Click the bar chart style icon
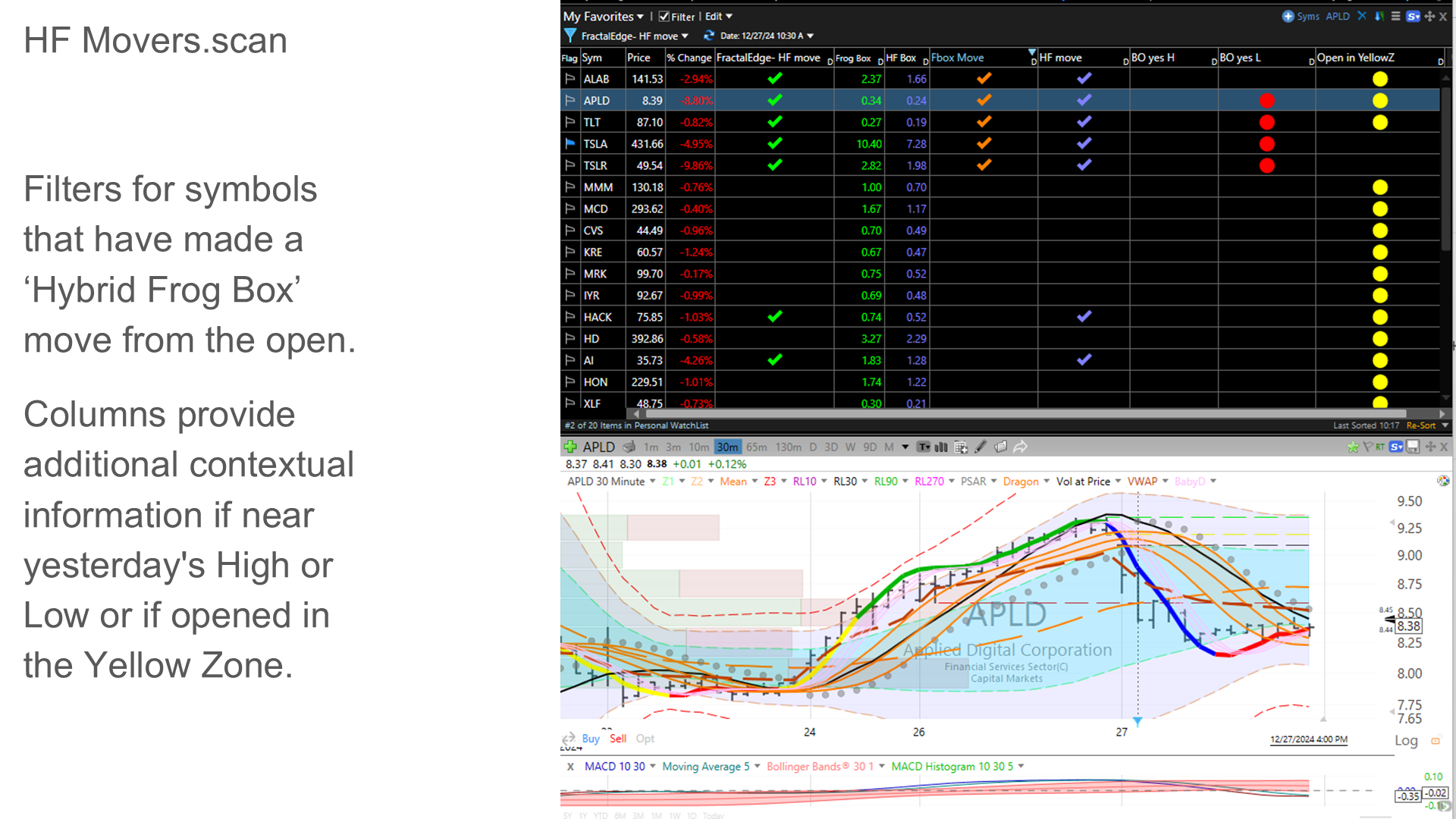The image size is (1456, 819). pyautogui.click(x=941, y=447)
